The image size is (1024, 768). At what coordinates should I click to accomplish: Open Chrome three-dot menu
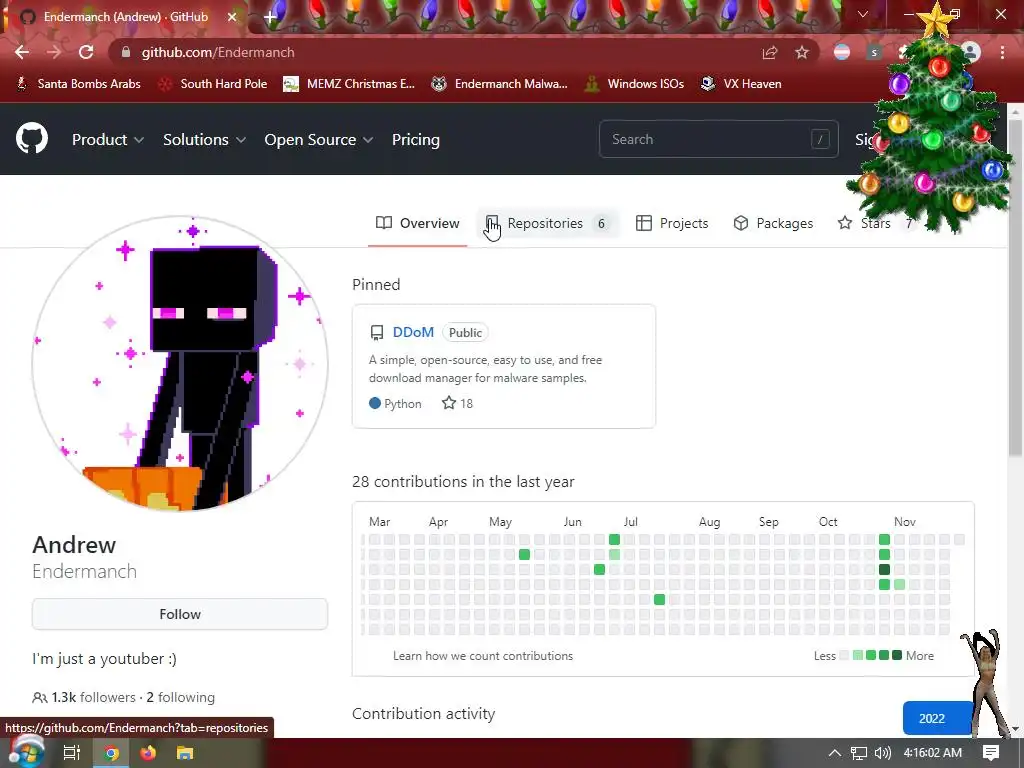pos(1002,52)
